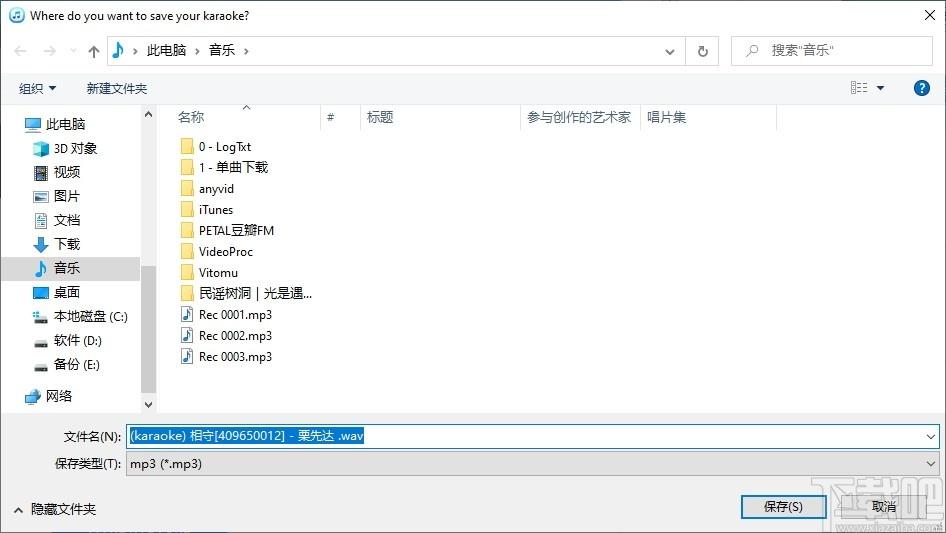Click sidebar scrollbar up arrow
This screenshot has height=533, width=946.
pyautogui.click(x=148, y=113)
